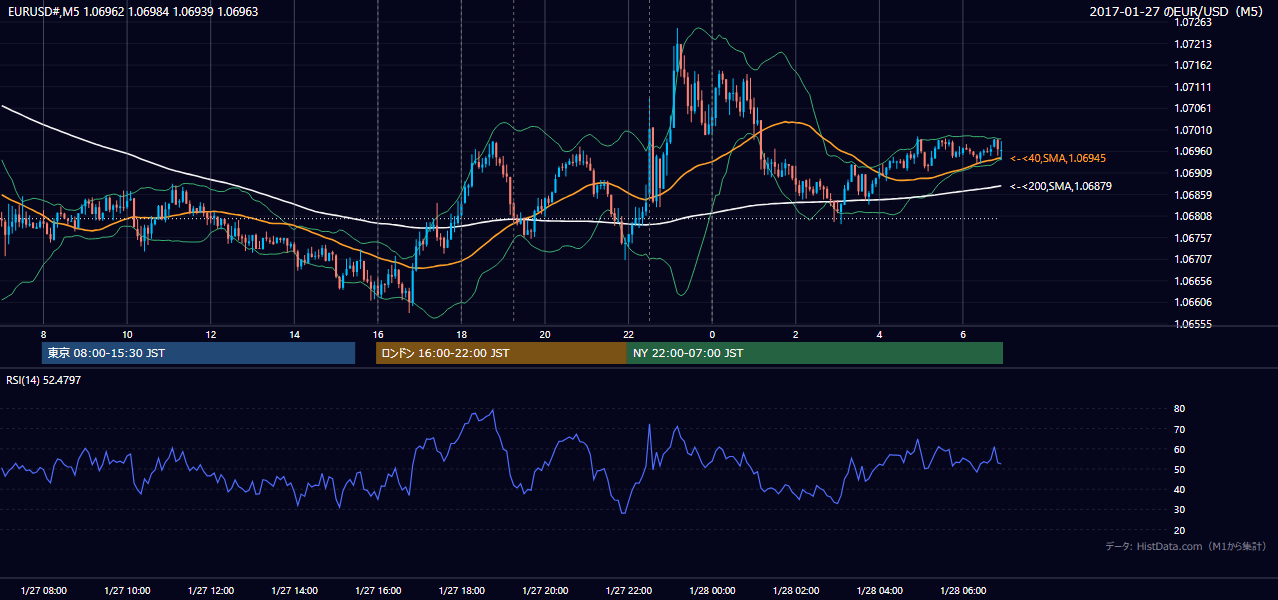
Task: Click the 40 SMA 1.06945 label
Action: [x=1058, y=158]
